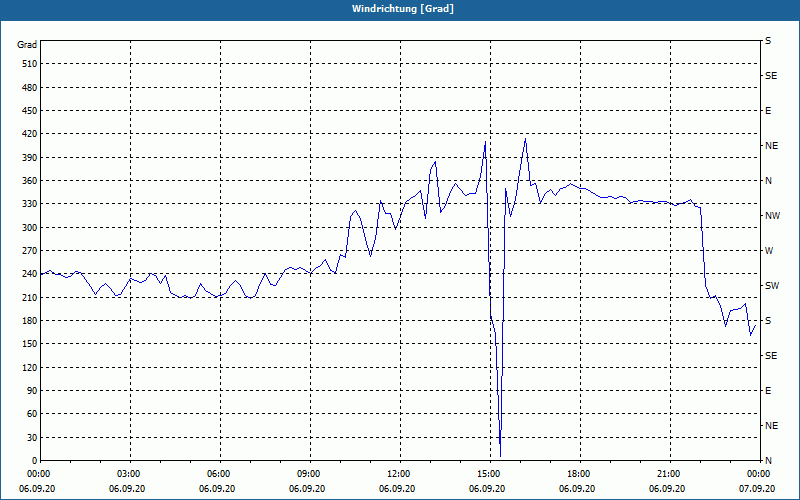Click the NW compass label
The height and width of the screenshot is (500, 800).
point(772,216)
